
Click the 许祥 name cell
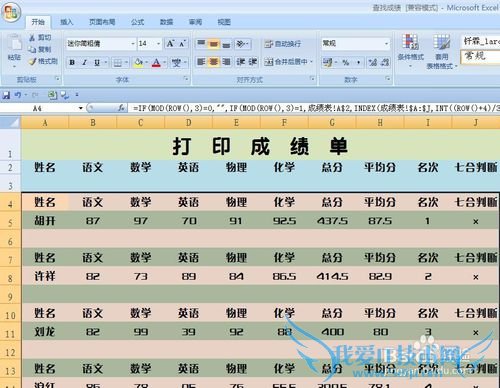[45, 276]
